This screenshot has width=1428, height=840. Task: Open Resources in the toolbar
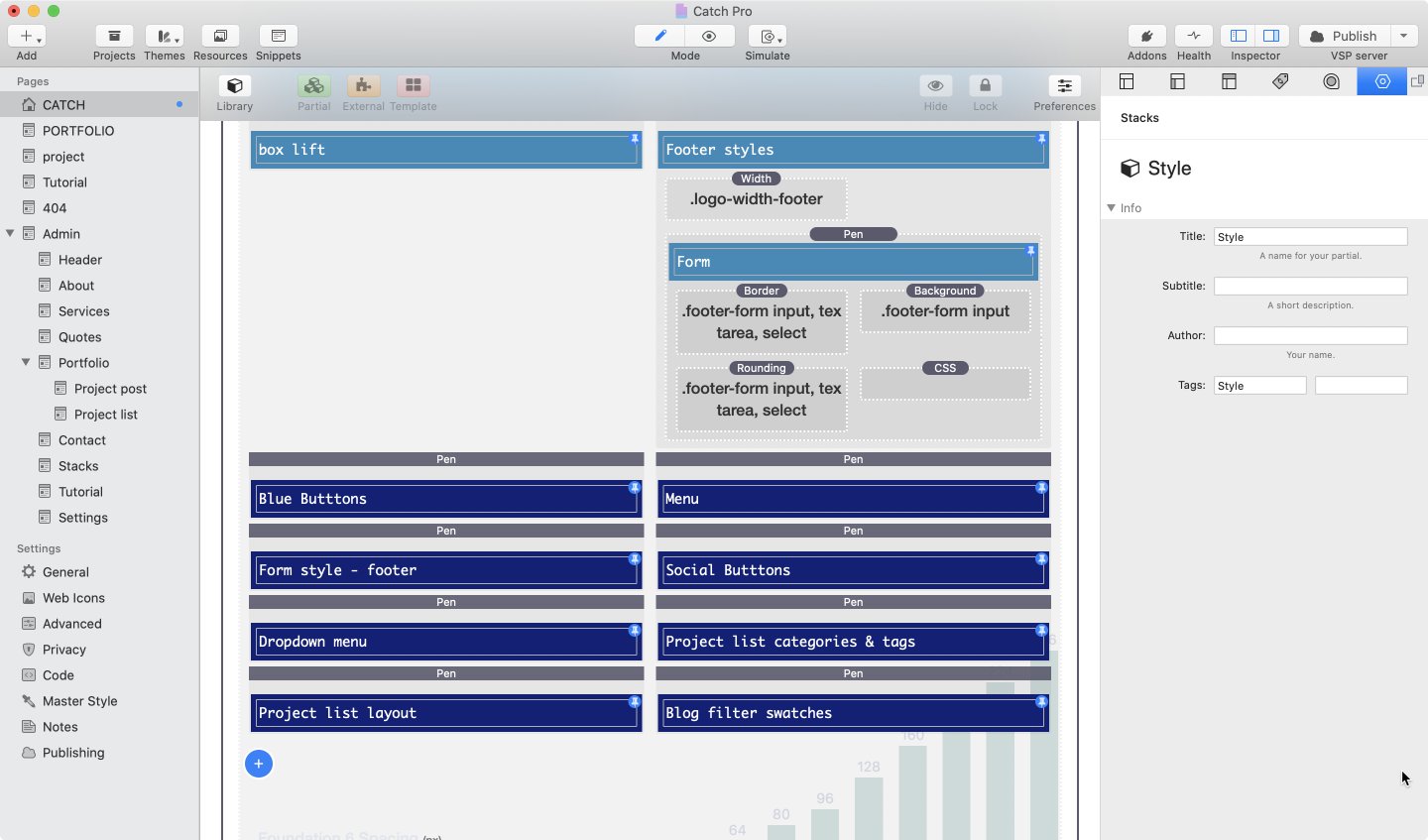click(x=220, y=37)
